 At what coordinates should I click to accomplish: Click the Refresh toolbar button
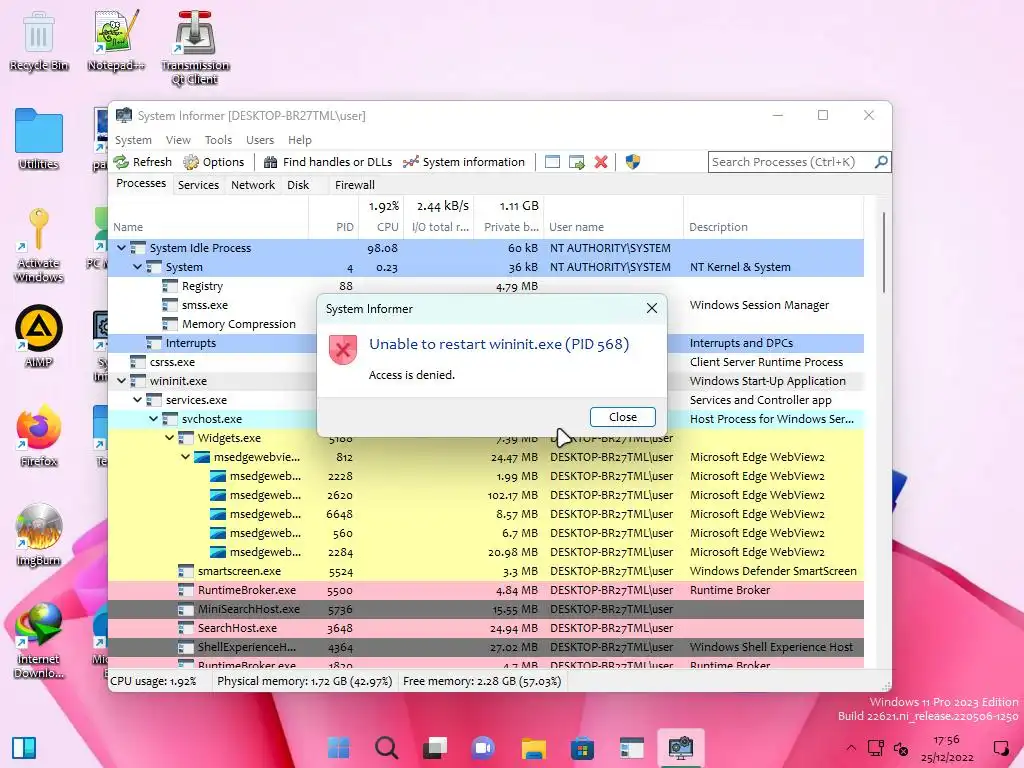point(142,162)
